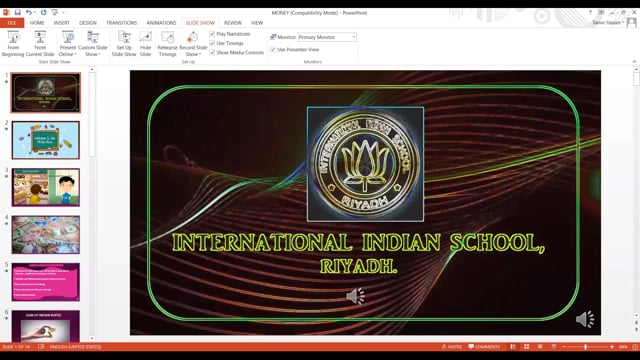Select slide 3 cartoon kids thumbnail
Viewport: 640px width, 360px height.
46,187
